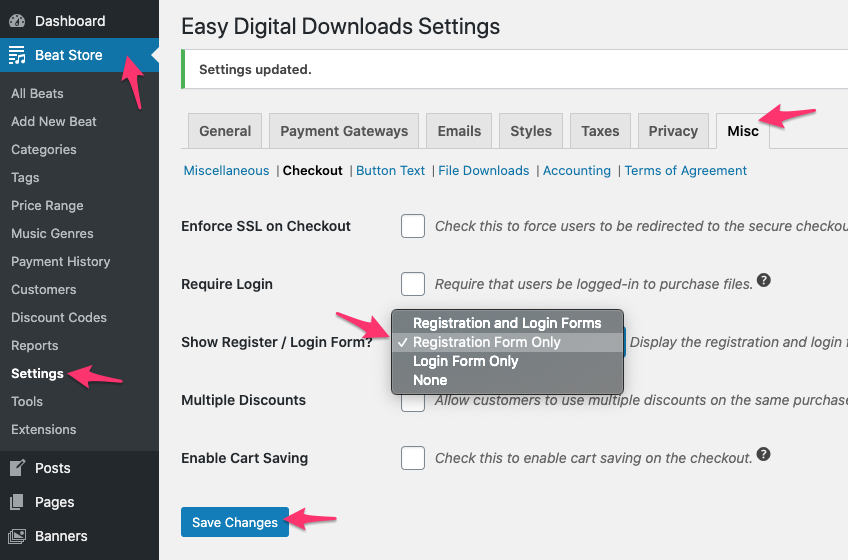Go to Button Text settings link
The height and width of the screenshot is (560, 848).
coord(390,170)
